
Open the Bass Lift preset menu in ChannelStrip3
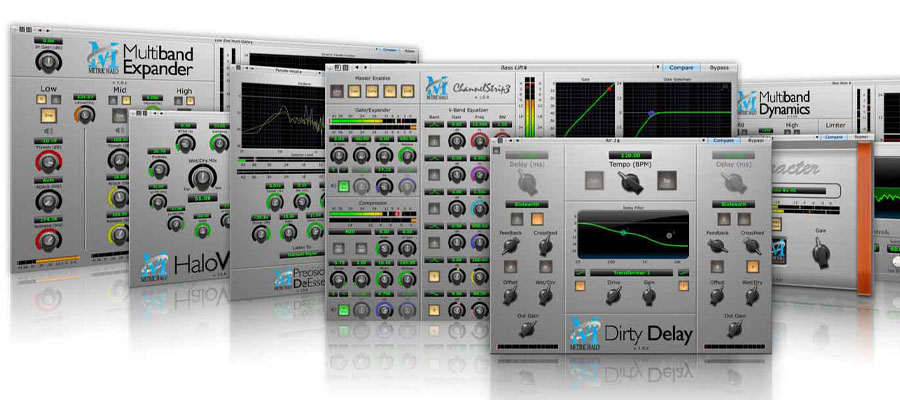[515, 68]
